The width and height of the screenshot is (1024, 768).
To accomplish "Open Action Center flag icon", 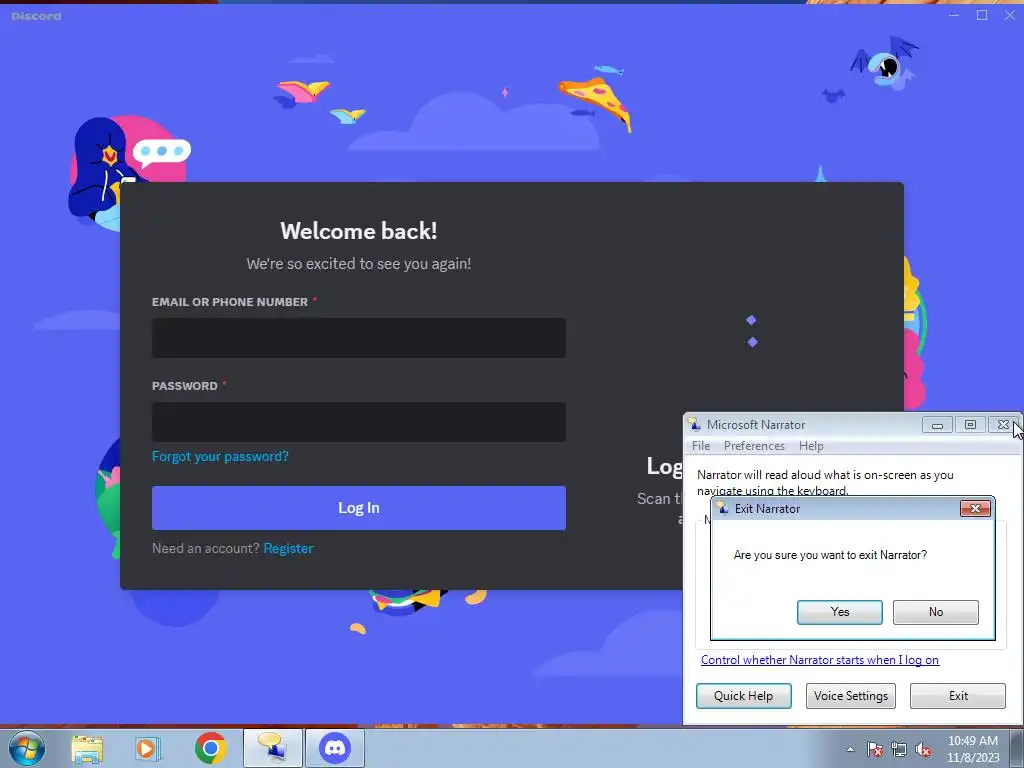I will (x=874, y=749).
